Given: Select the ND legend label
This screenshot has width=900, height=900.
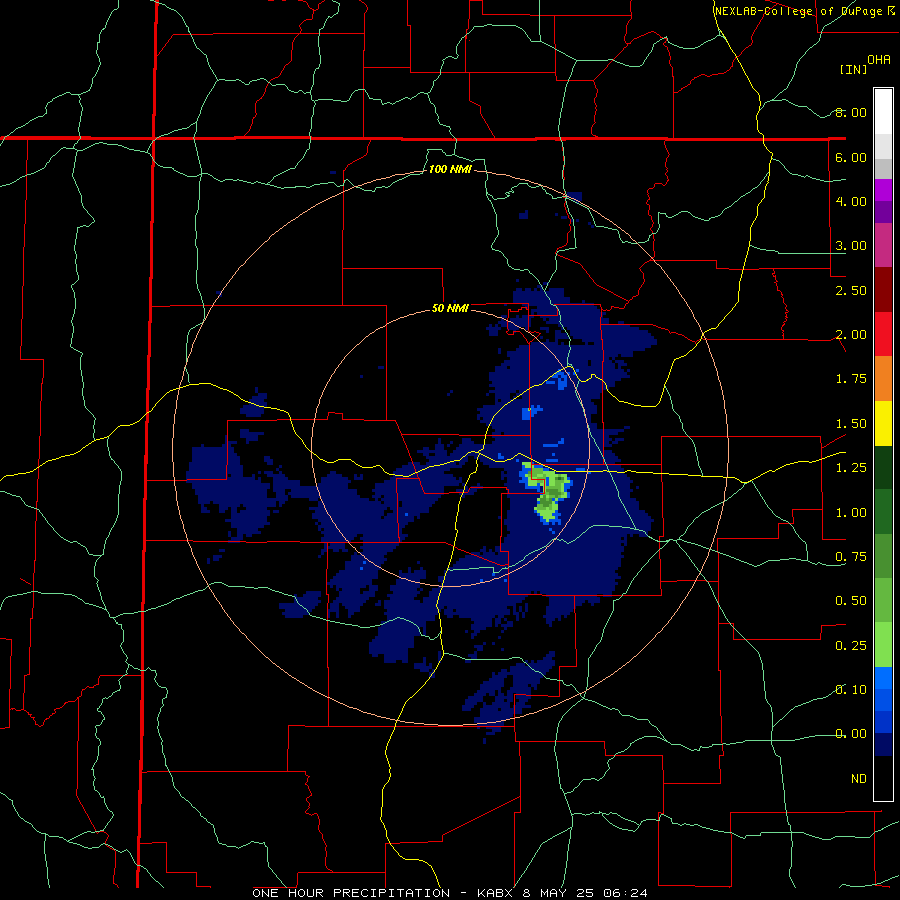Looking at the screenshot, I should point(859,779).
